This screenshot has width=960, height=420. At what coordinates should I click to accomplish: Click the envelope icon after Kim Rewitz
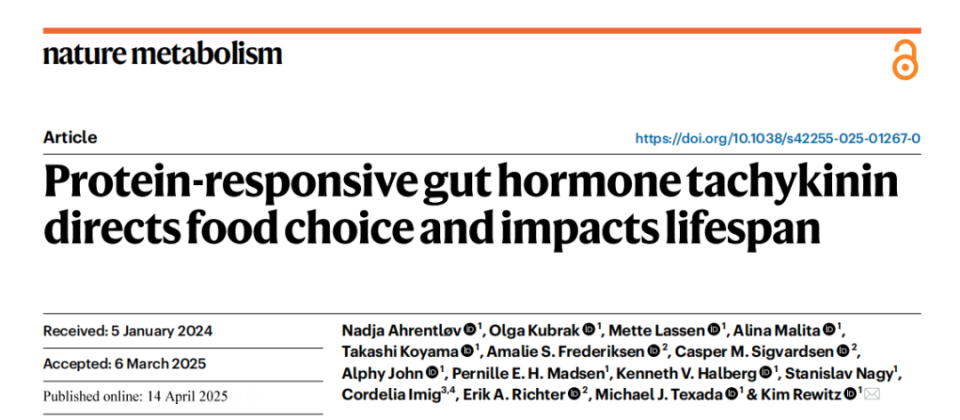[x=870, y=395]
